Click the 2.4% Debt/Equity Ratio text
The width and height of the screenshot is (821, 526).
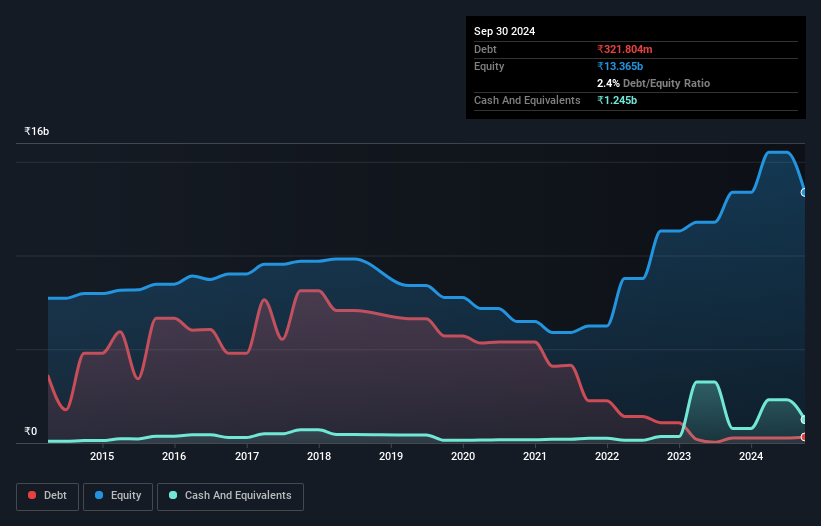pos(653,83)
